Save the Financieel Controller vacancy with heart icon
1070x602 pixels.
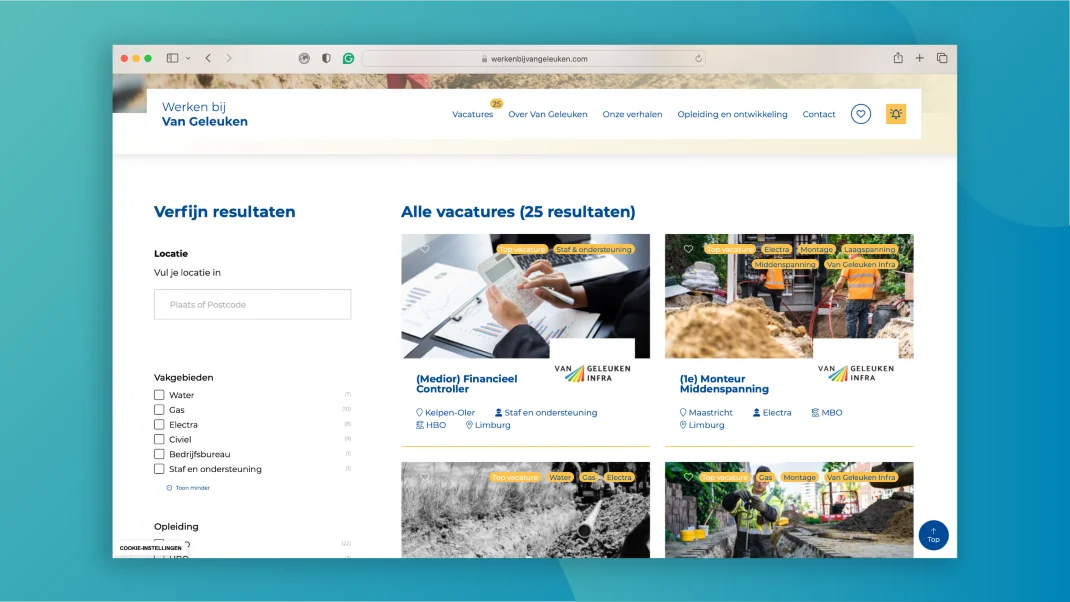tap(424, 249)
